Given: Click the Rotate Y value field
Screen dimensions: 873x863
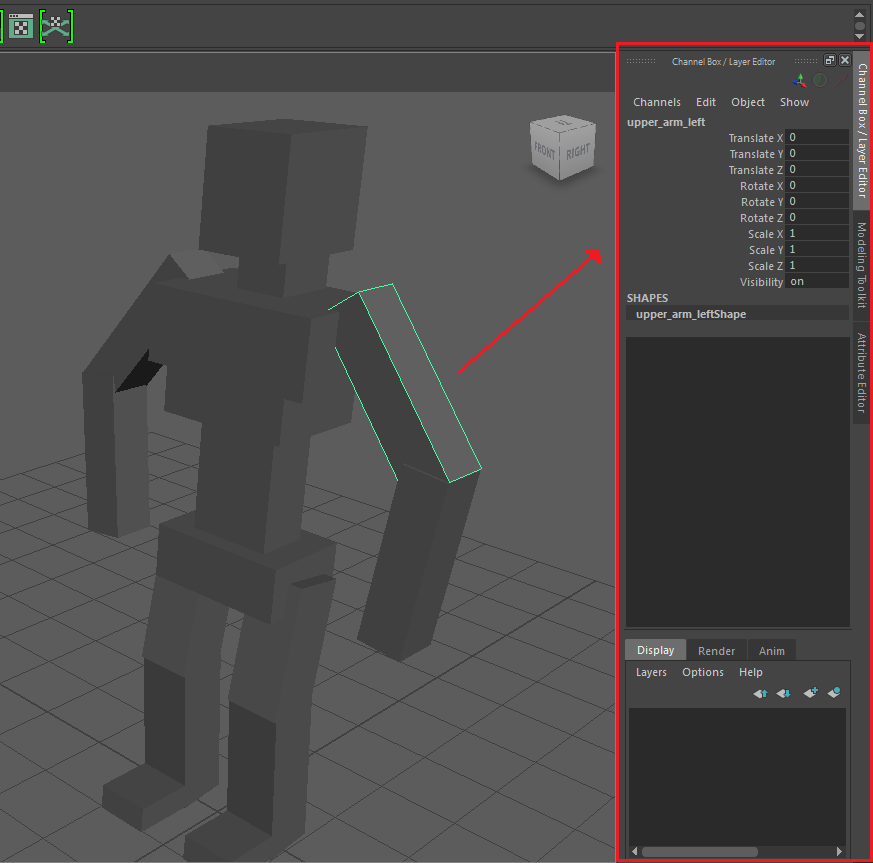Looking at the screenshot, I should click(817, 202).
